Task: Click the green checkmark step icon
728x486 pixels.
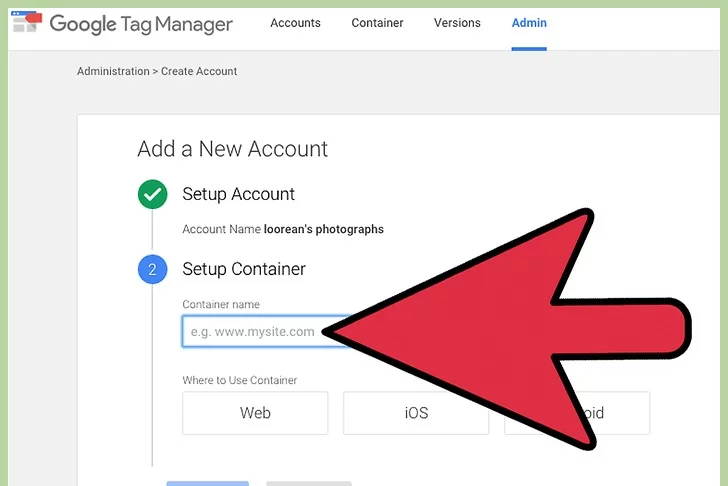Action: point(152,195)
